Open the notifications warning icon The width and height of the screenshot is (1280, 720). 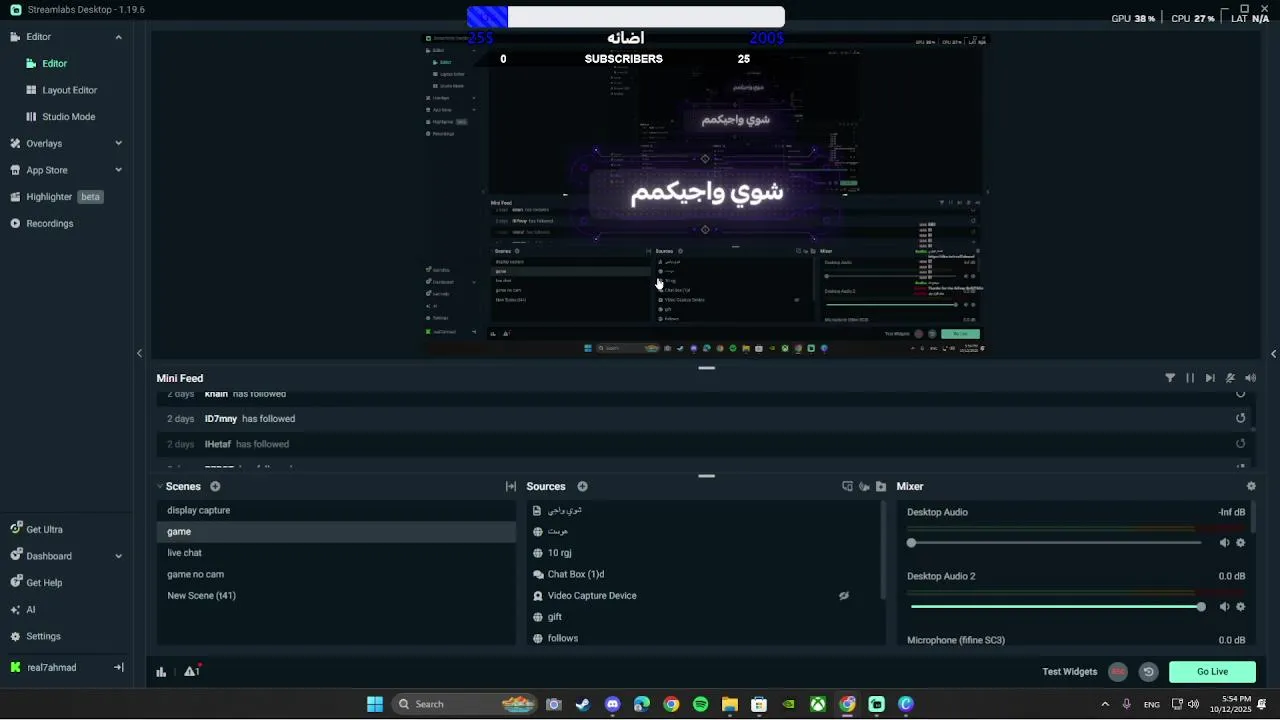click(192, 671)
